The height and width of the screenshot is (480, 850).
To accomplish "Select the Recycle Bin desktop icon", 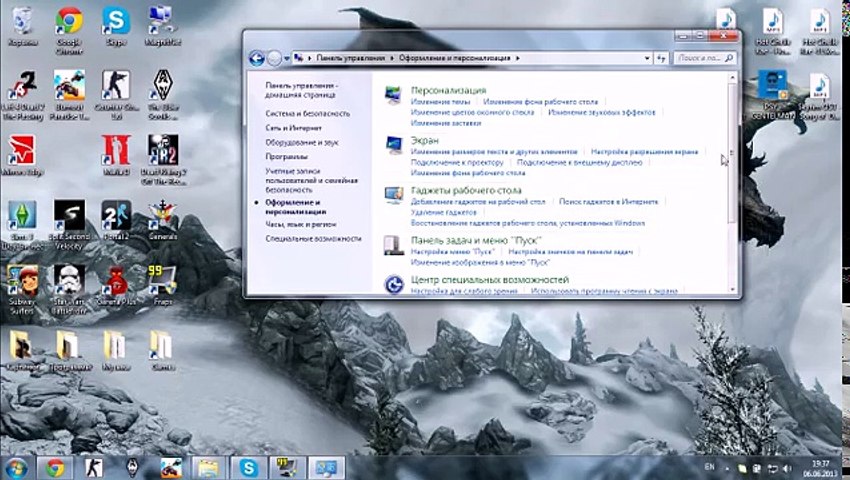I will point(22,25).
